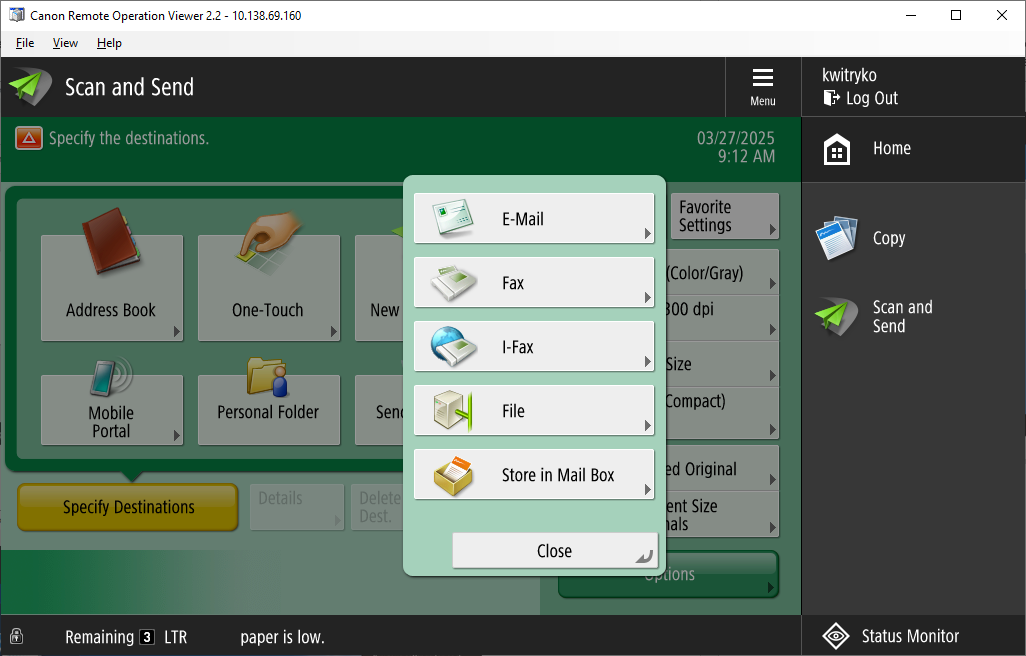Open the View menu
The height and width of the screenshot is (656, 1026).
point(65,43)
